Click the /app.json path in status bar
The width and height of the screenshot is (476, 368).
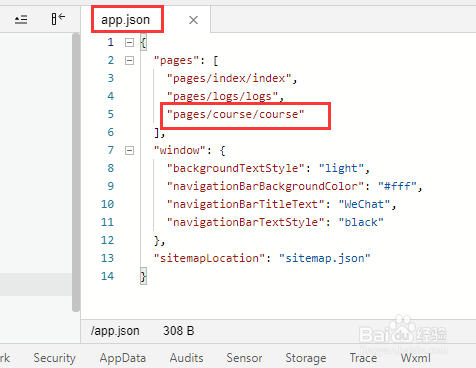tap(115, 331)
